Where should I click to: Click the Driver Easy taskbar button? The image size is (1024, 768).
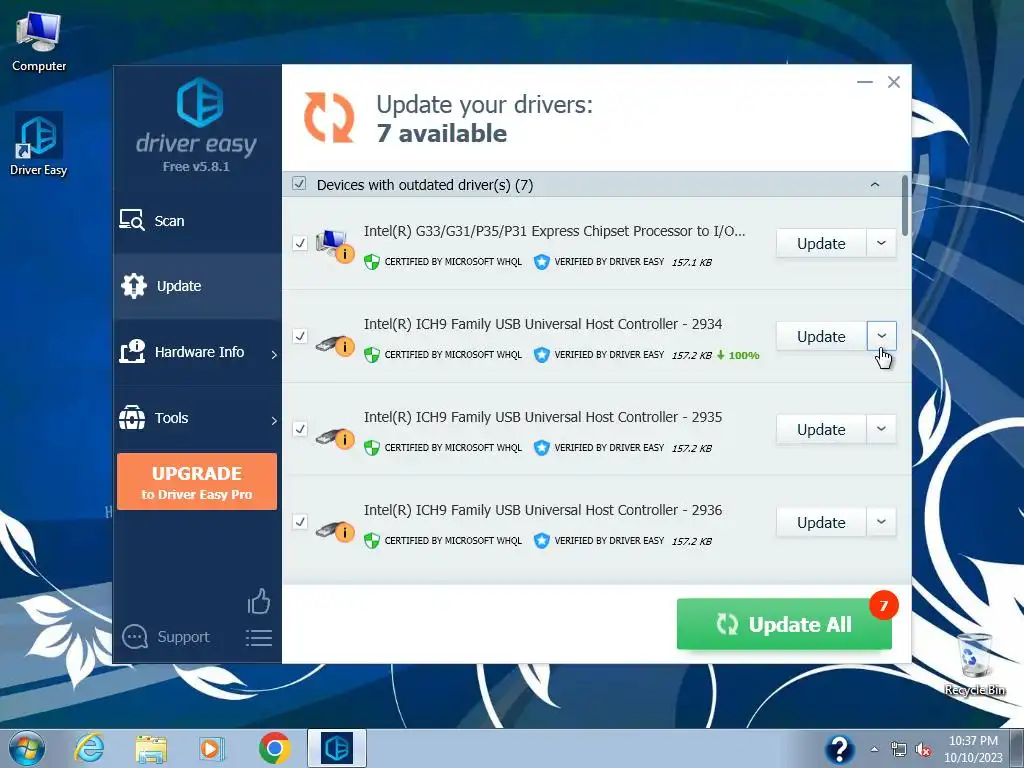337,748
